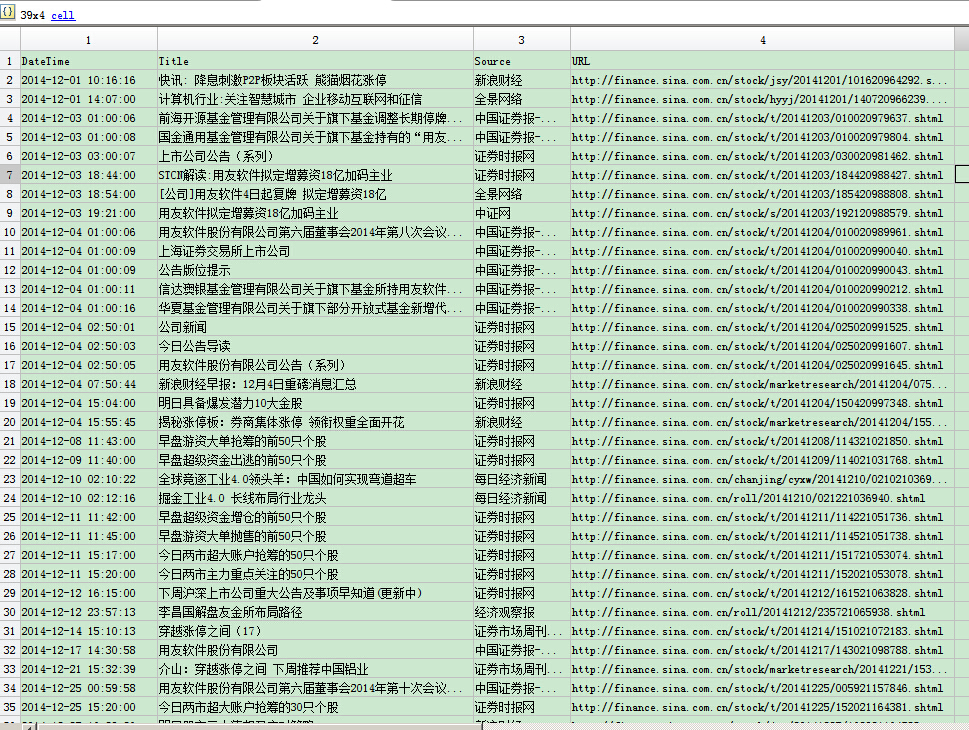Select source 新浪财经 in row 2
The width and height of the screenshot is (969, 730).
pyautogui.click(x=522, y=80)
